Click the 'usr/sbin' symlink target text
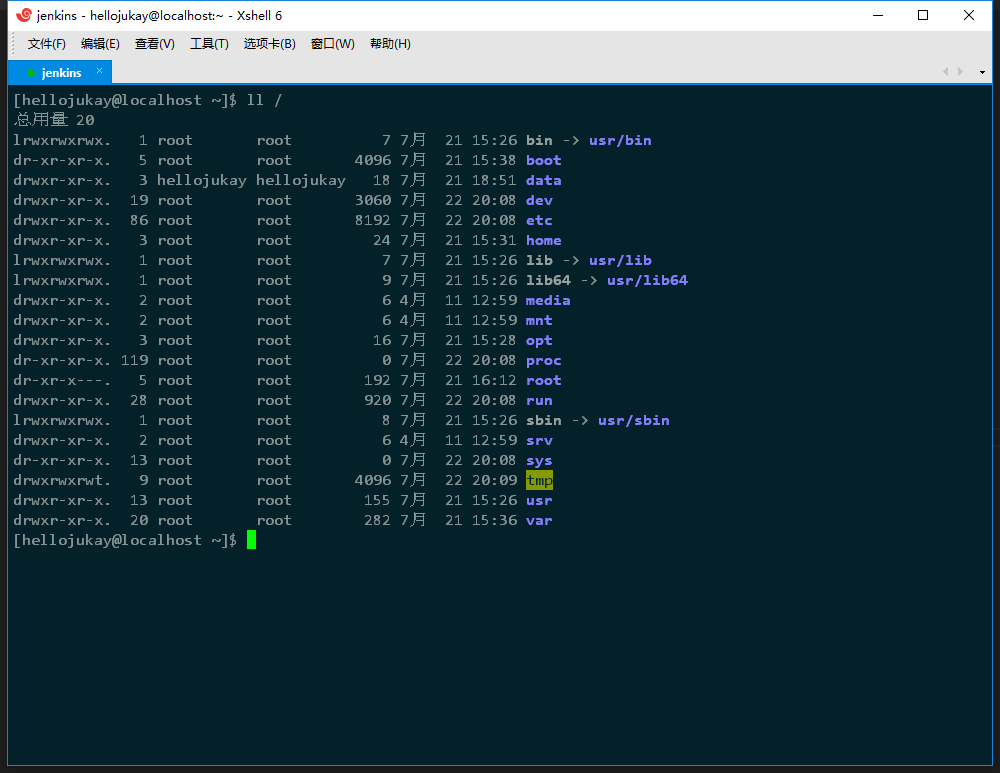This screenshot has width=1000, height=773. pos(633,420)
